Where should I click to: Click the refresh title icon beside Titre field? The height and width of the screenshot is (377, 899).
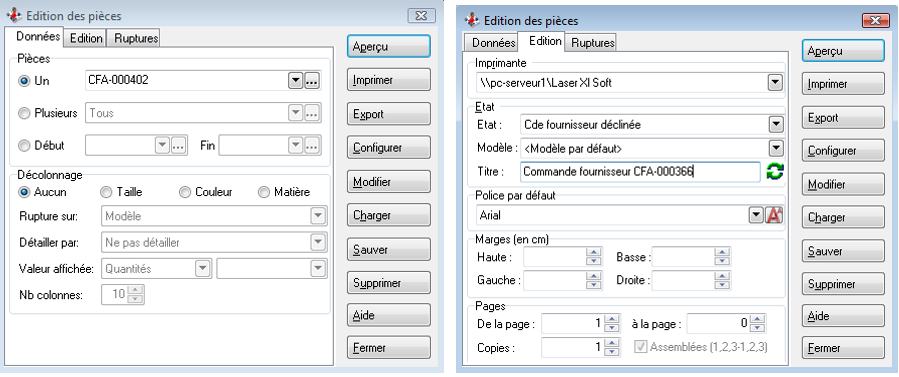[775, 171]
